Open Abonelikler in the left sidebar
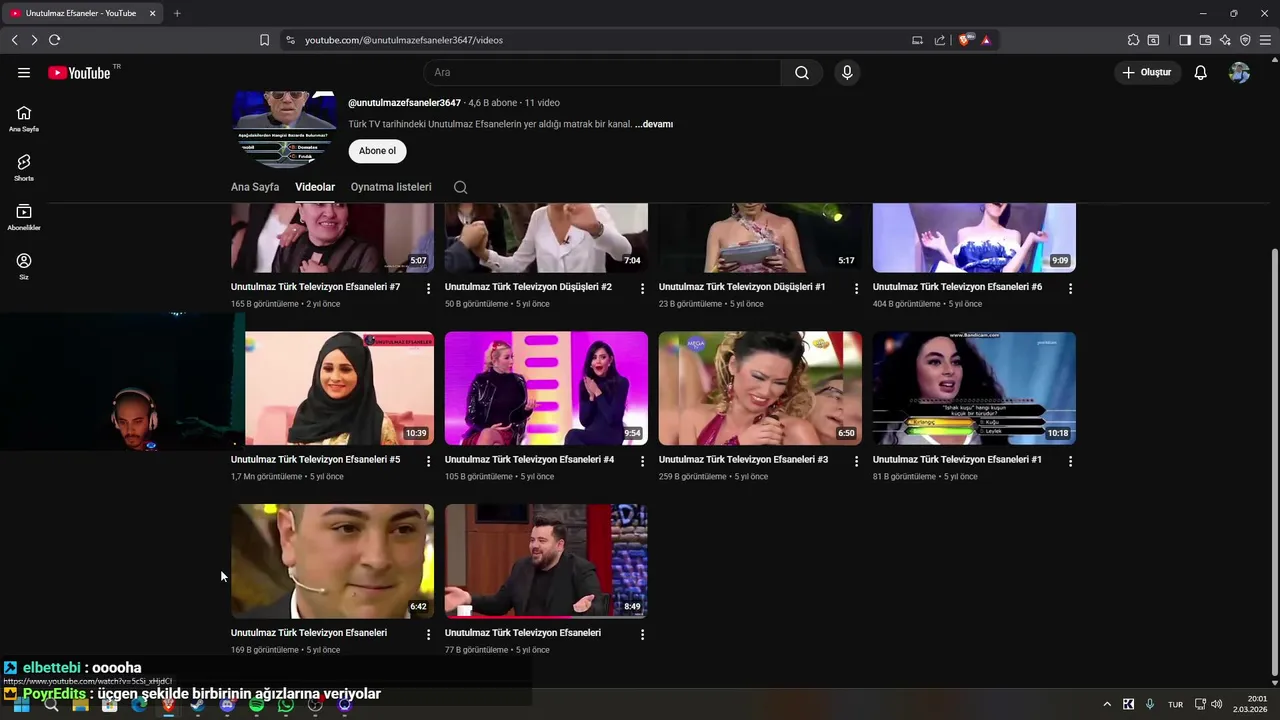 pos(24,216)
